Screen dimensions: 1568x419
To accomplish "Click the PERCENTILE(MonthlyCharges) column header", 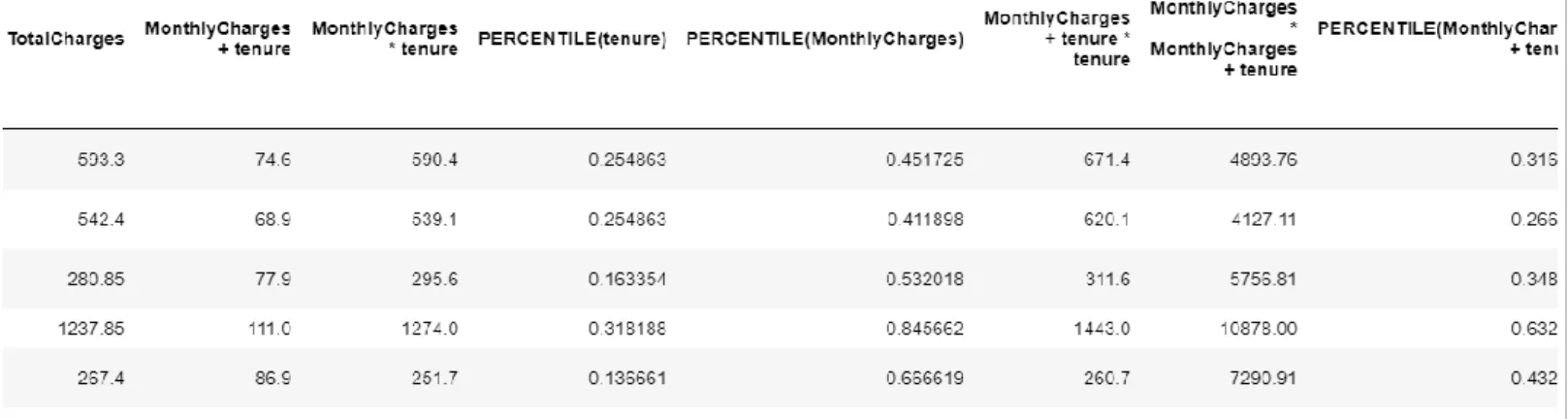I will tap(824, 40).
